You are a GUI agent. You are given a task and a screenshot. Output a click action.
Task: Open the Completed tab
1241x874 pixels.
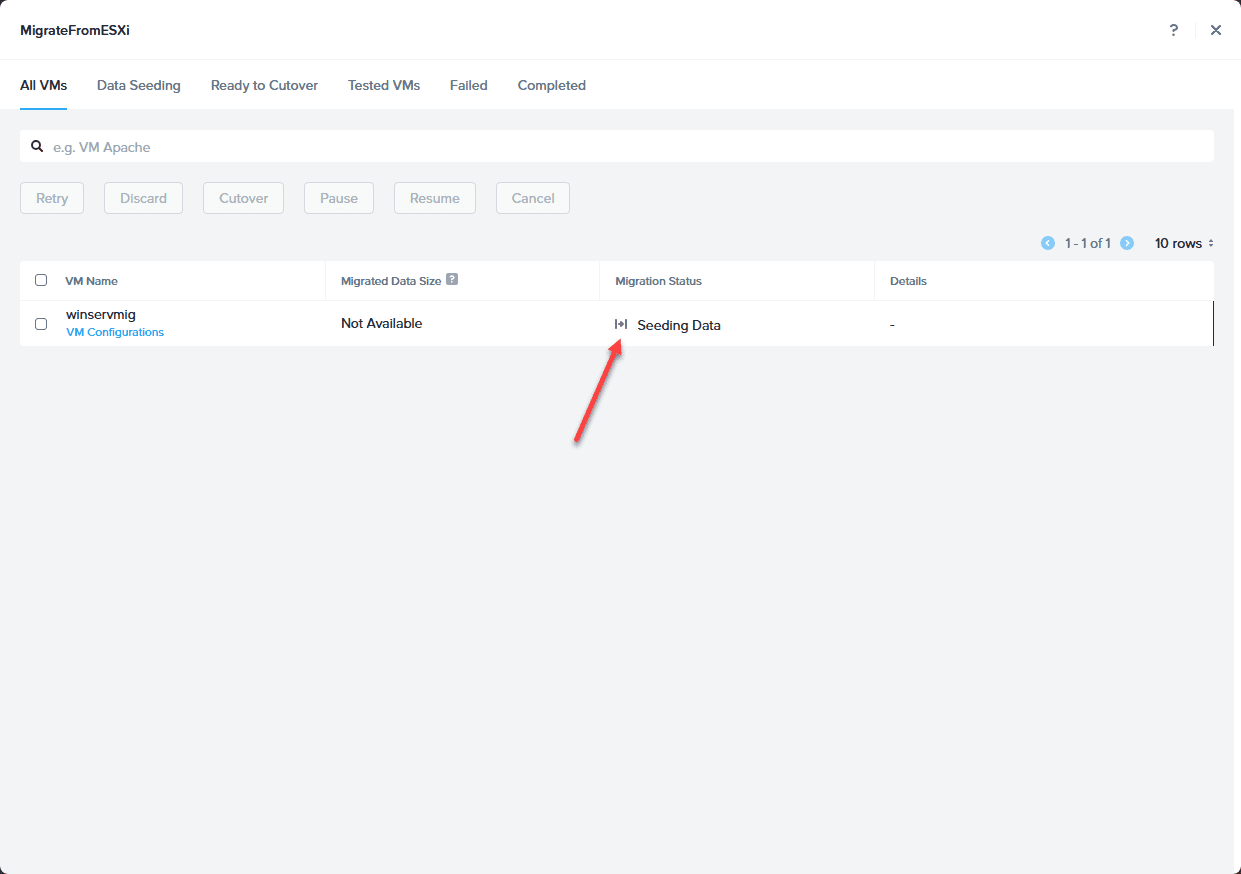(552, 85)
